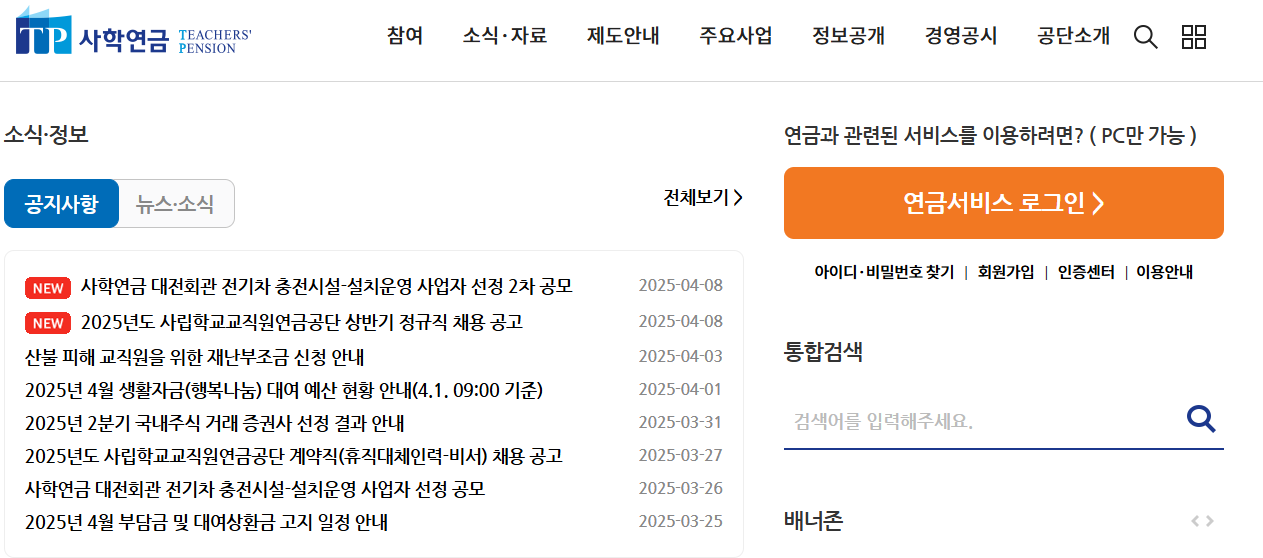Open the 정보공개 menu
This screenshot has width=1263, height=558.
click(849, 36)
